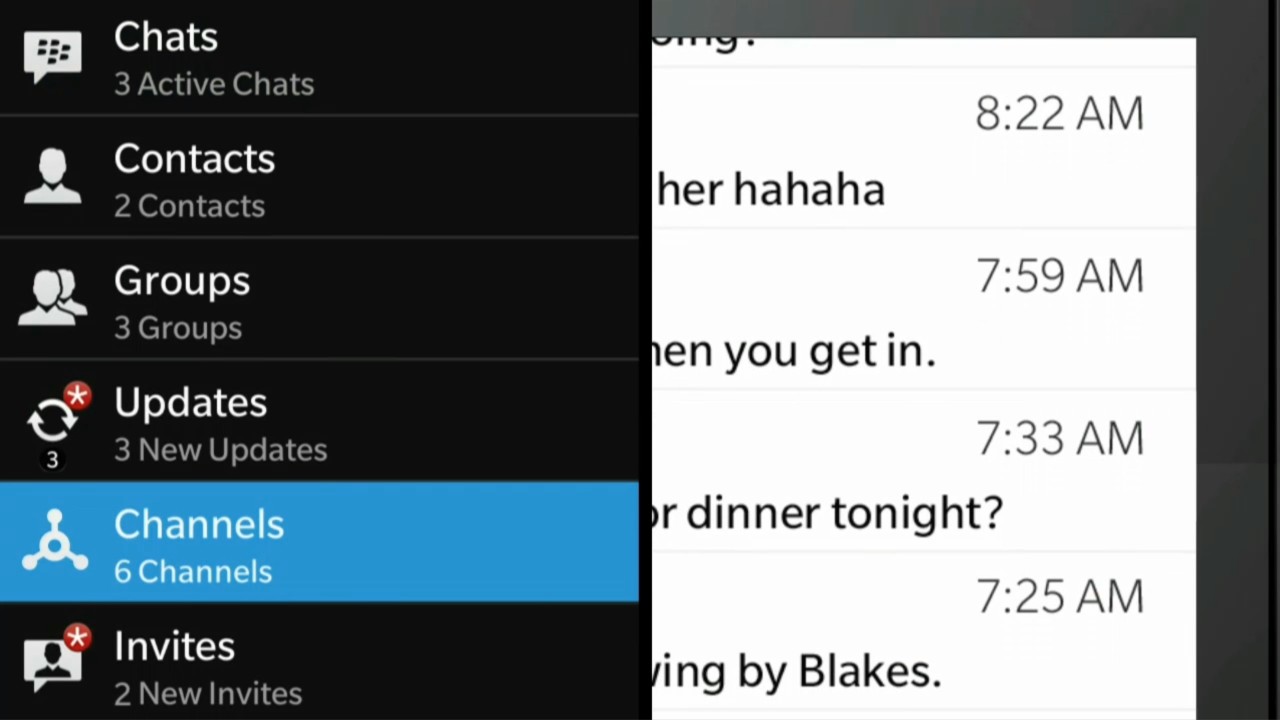Viewport: 1280px width, 720px height.
Task: View the "2 New Invites" label
Action: click(x=208, y=693)
